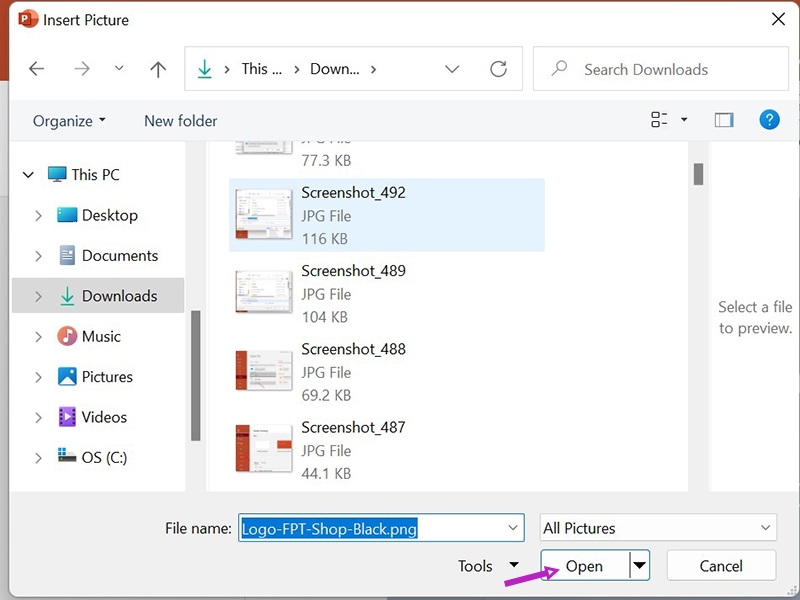This screenshot has height=600, width=800.
Task: Click the navigation pane scrollbar thumb
Action: click(x=195, y=375)
